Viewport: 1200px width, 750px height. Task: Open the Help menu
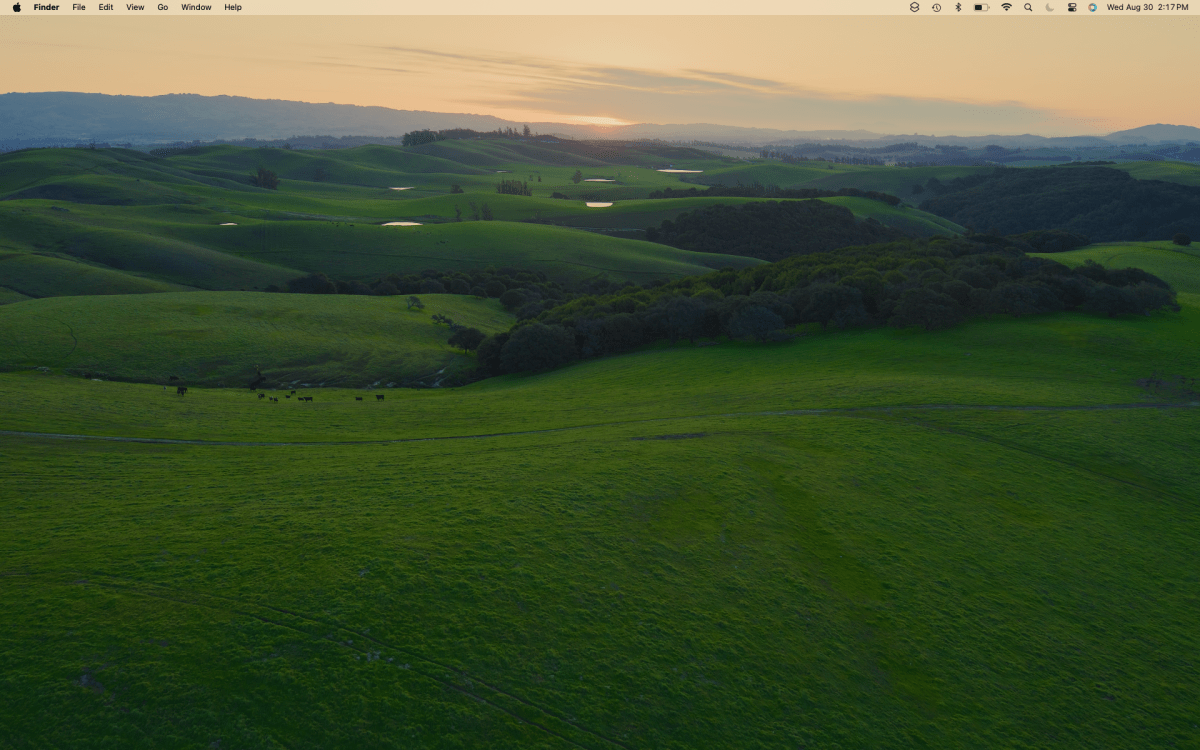[231, 8]
